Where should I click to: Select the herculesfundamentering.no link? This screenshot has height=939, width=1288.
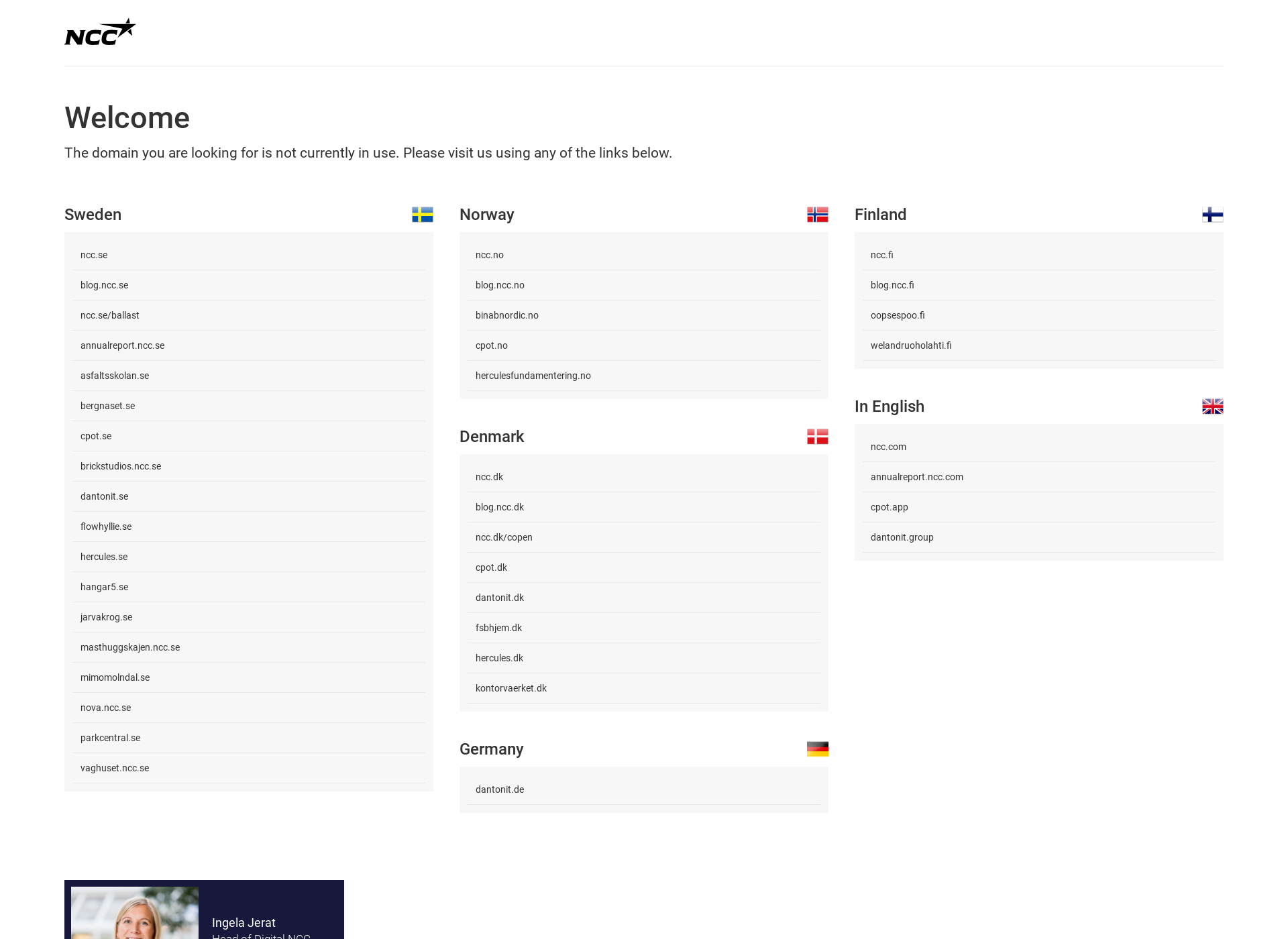(534, 375)
